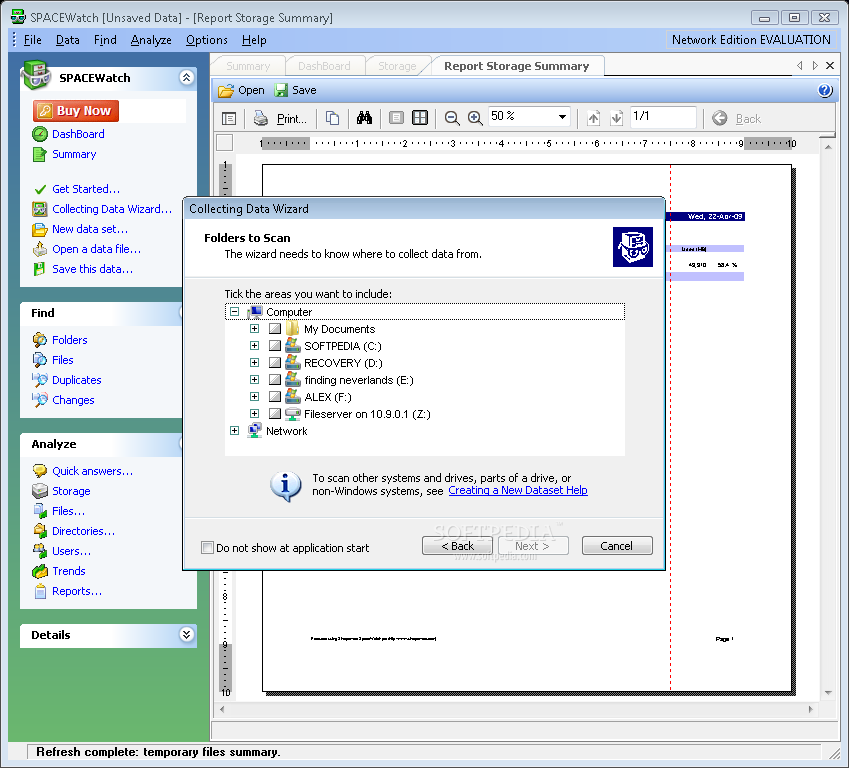Click Open a data file in sidebar
The height and width of the screenshot is (768, 849).
coord(96,249)
